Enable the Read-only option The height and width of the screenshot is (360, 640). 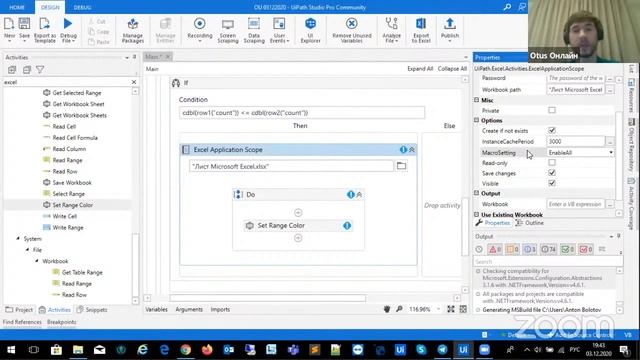(x=552, y=162)
